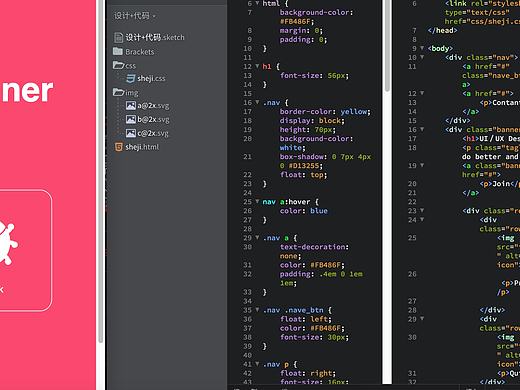Fold the h1 rule at CSS line 12
This screenshot has height=390, width=520.
pyautogui.click(x=257, y=66)
